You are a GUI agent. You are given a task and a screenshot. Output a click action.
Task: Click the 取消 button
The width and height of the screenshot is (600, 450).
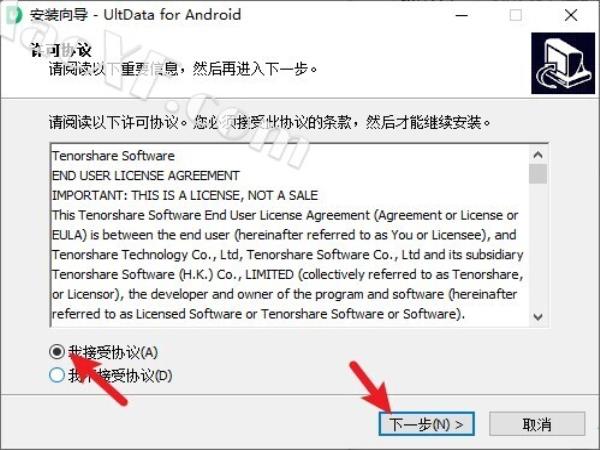pos(537,424)
